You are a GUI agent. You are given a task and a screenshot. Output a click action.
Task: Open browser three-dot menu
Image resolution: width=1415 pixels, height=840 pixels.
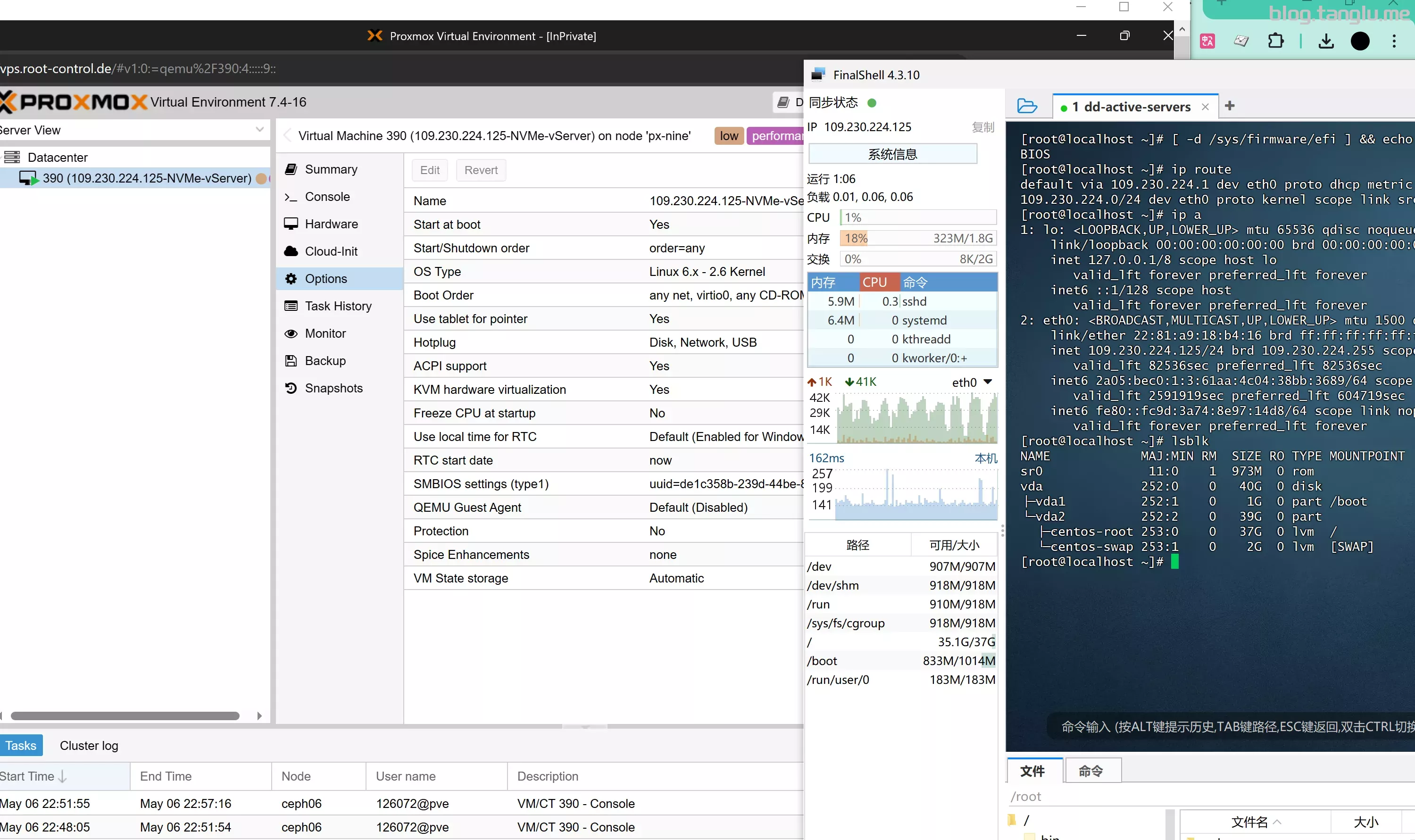pyautogui.click(x=1393, y=41)
